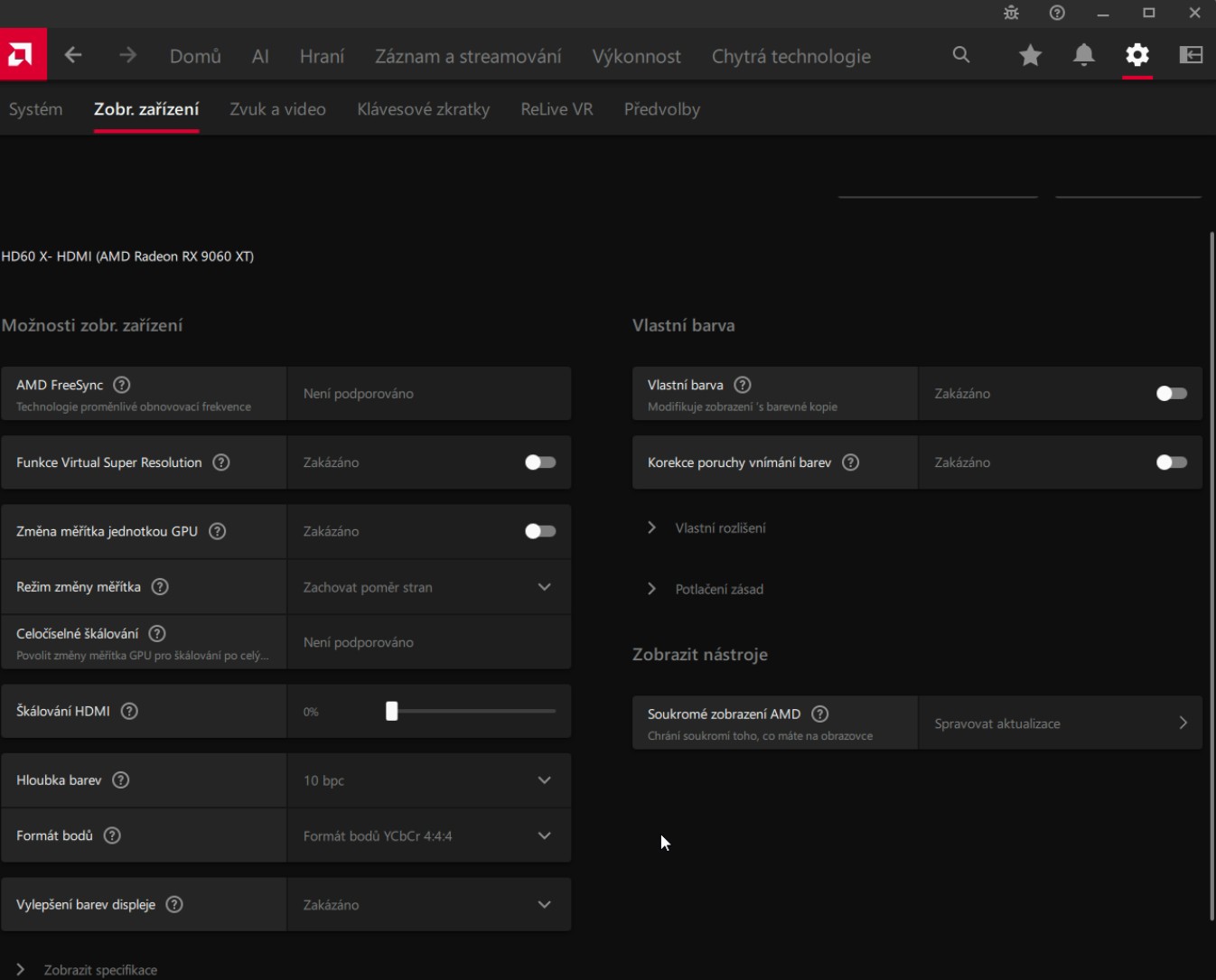Enable Korekce poruchy vnímání barev toggle

coord(1172,462)
